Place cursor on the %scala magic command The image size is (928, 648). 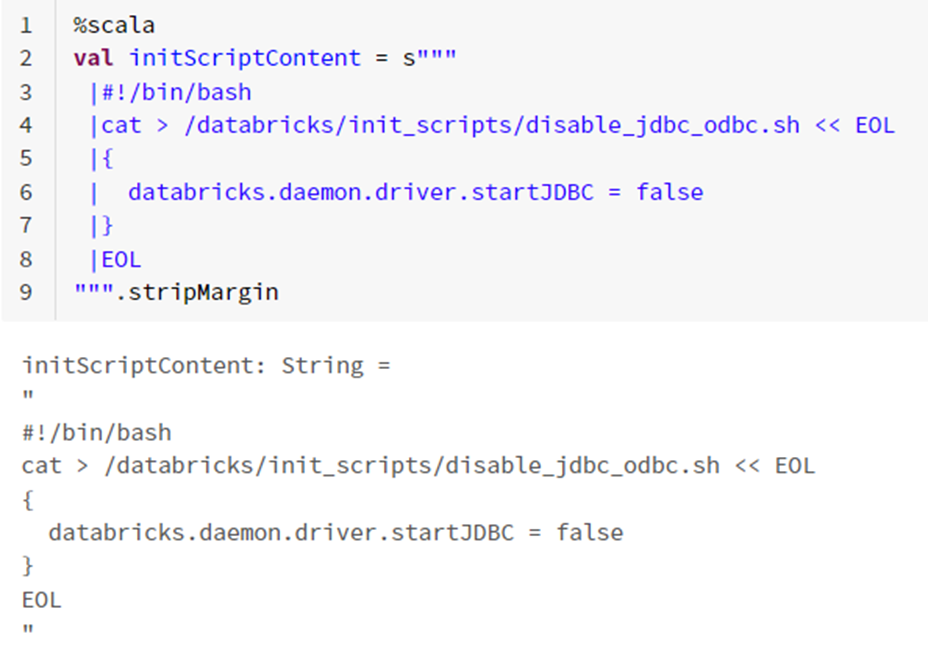(114, 25)
